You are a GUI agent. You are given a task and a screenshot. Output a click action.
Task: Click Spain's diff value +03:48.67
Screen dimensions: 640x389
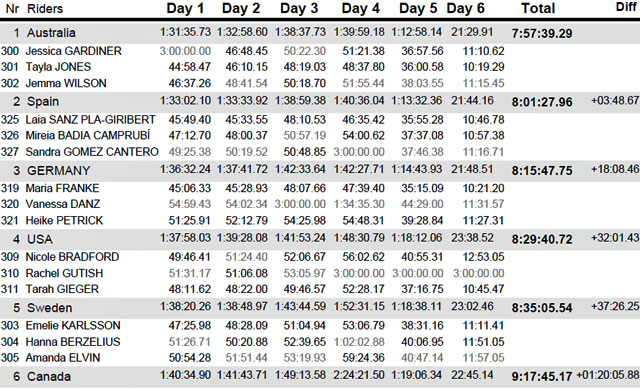tap(615, 100)
